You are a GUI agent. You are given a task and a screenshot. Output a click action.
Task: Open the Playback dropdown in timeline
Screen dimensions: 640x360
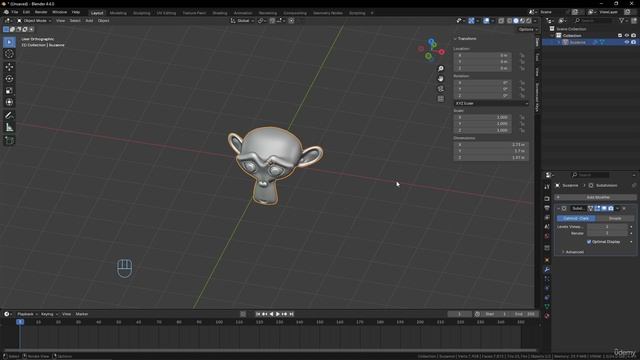pyautogui.click(x=27, y=314)
